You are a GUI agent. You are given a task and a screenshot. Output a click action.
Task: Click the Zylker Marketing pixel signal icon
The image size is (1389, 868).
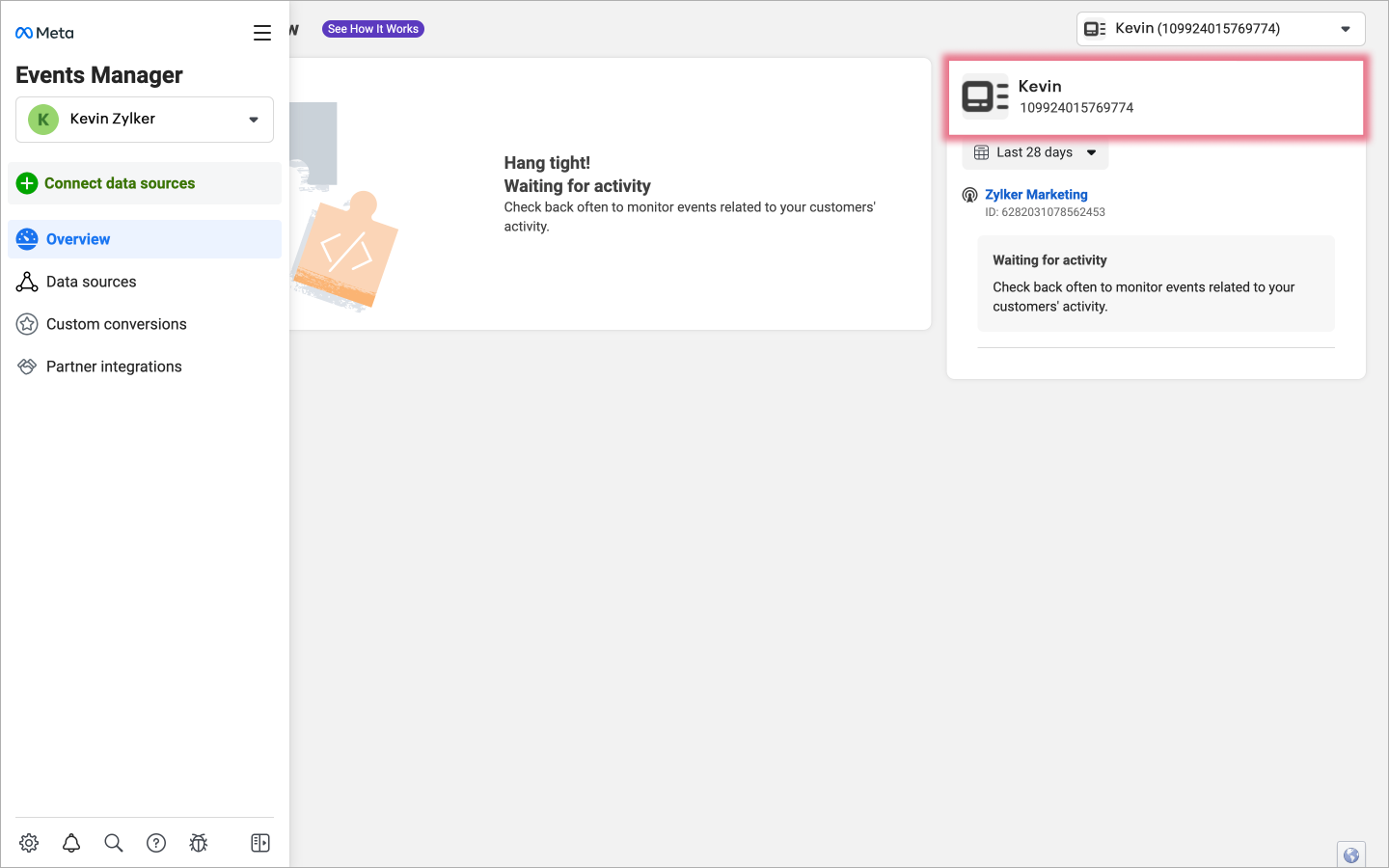tap(970, 196)
